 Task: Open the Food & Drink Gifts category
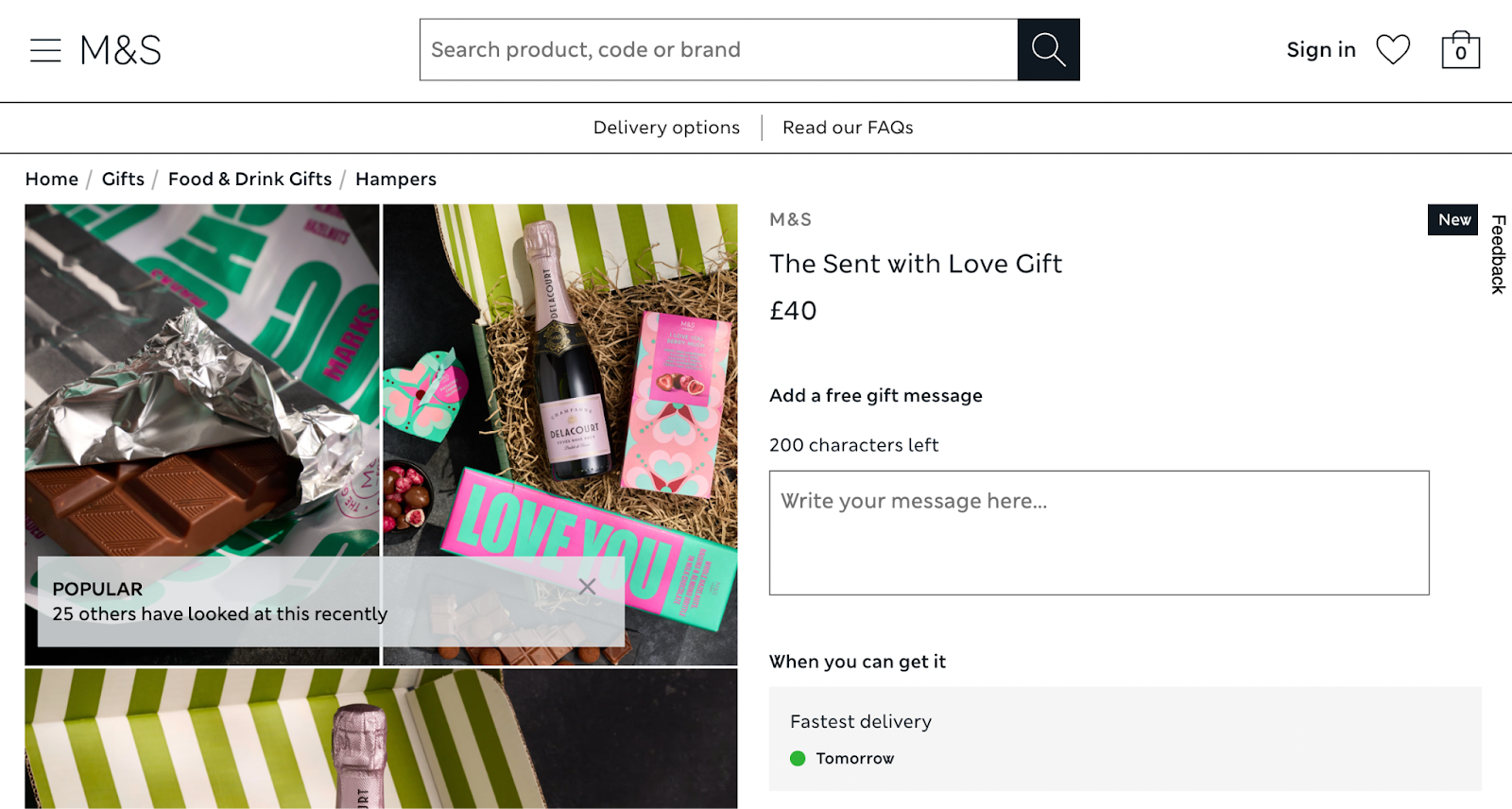pyautogui.click(x=249, y=179)
